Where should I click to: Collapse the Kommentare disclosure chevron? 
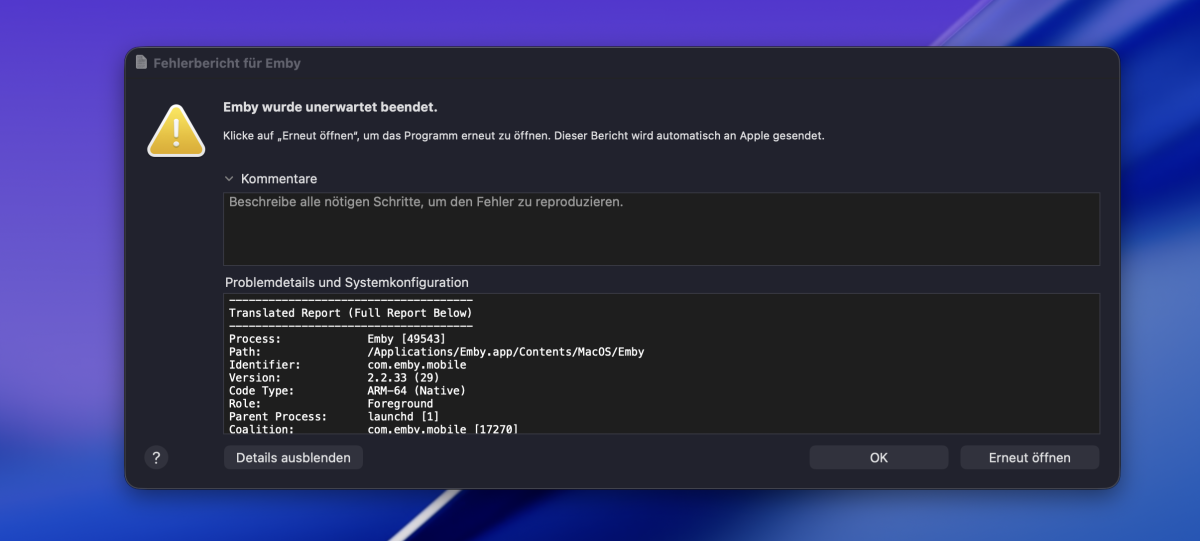click(x=229, y=179)
